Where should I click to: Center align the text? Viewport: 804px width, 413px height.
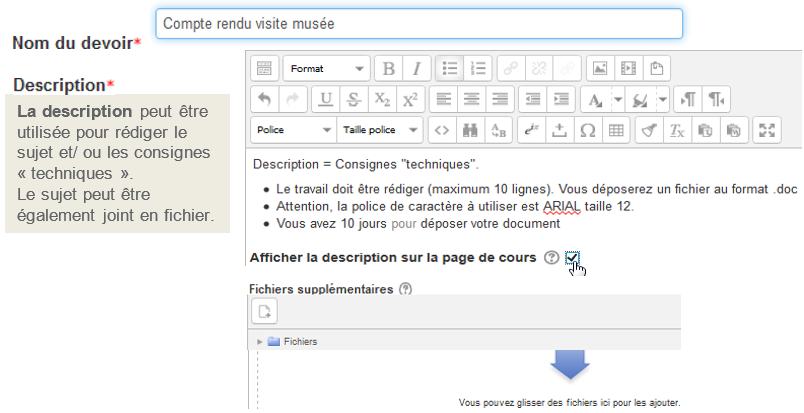pyautogui.click(x=471, y=100)
